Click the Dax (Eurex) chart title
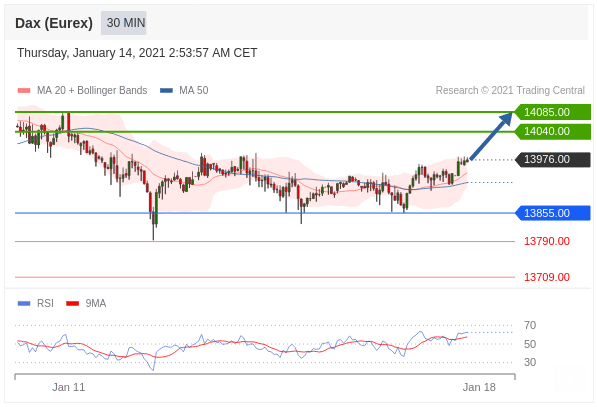The image size is (597, 407). [54, 23]
